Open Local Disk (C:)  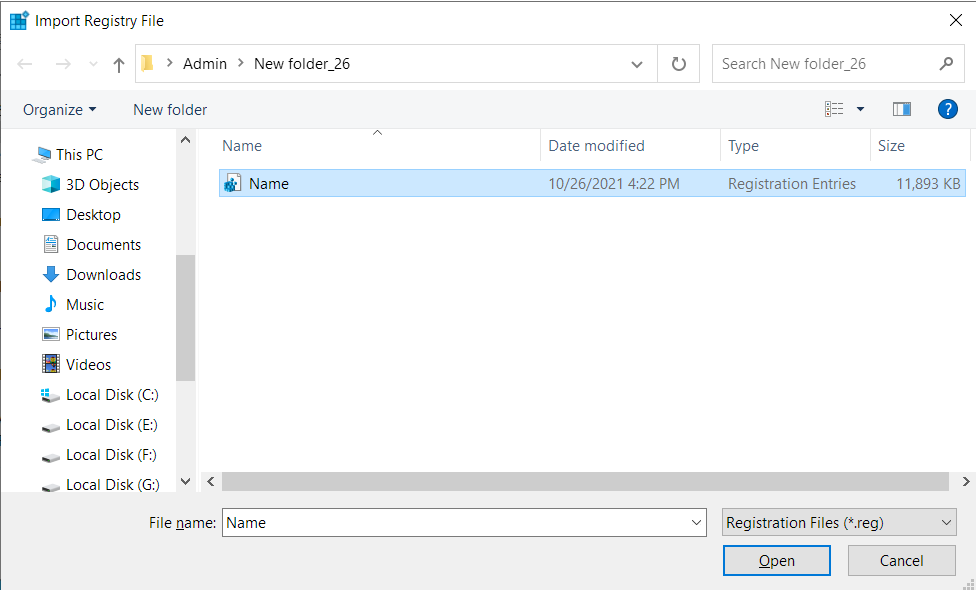point(110,394)
